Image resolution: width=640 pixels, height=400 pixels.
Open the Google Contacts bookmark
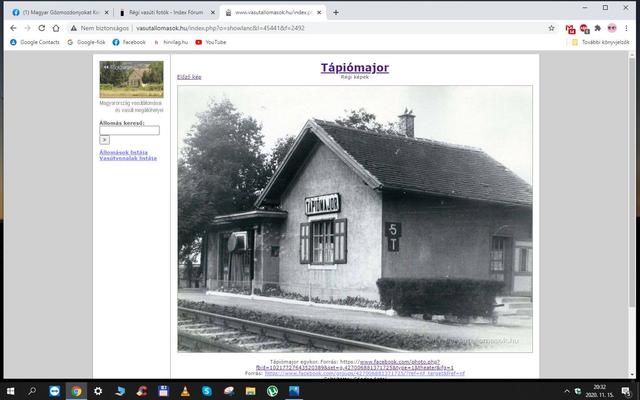[x=35, y=42]
